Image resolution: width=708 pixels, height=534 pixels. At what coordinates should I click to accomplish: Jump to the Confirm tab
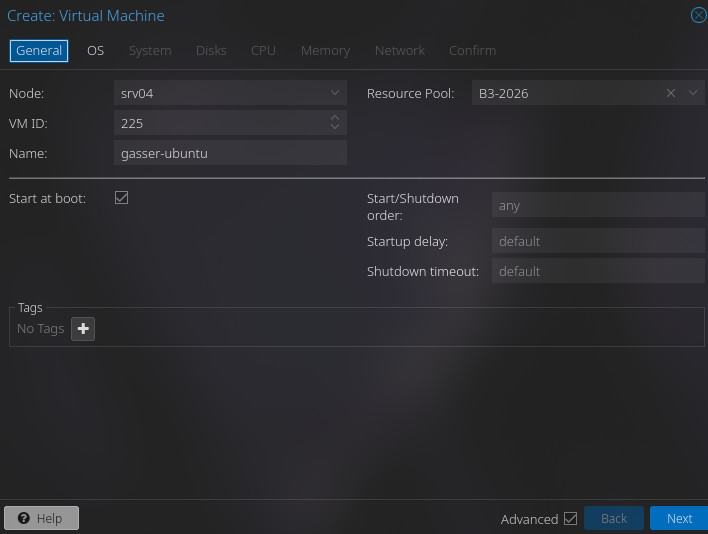point(472,50)
